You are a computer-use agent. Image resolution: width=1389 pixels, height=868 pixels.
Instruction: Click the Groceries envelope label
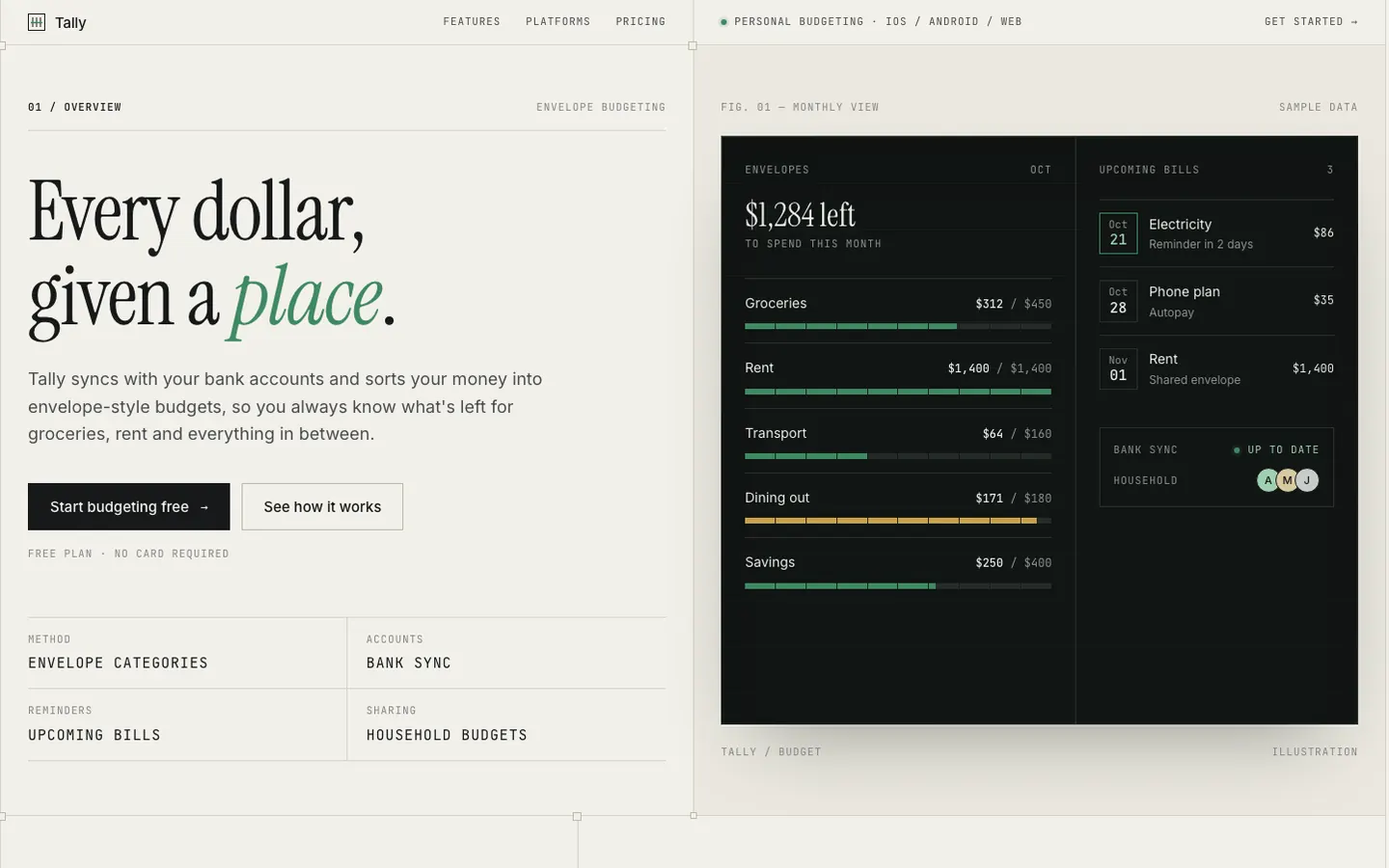776,303
